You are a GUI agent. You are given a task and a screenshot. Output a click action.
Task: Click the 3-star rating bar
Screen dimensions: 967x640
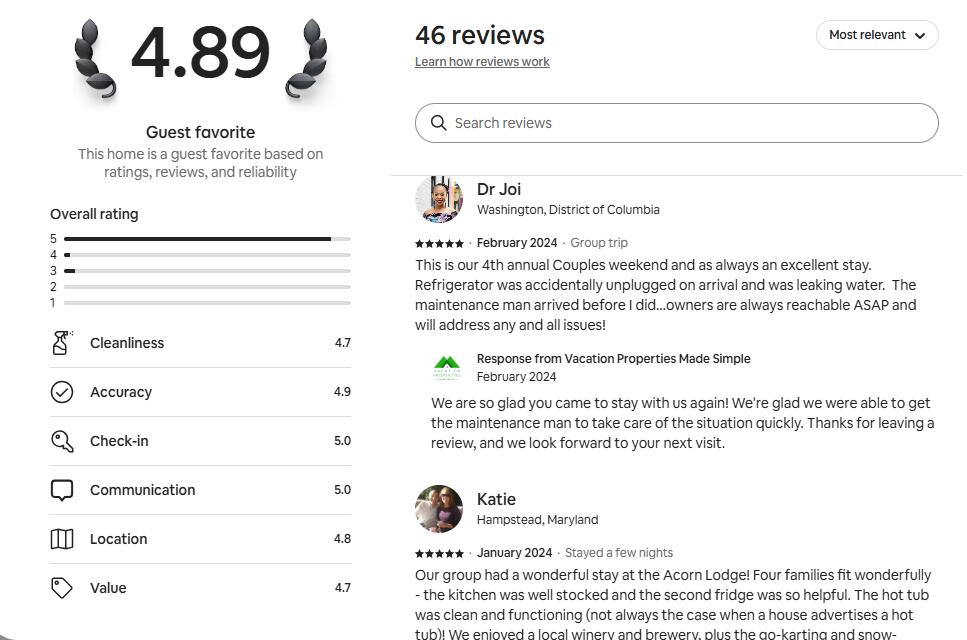click(x=207, y=271)
